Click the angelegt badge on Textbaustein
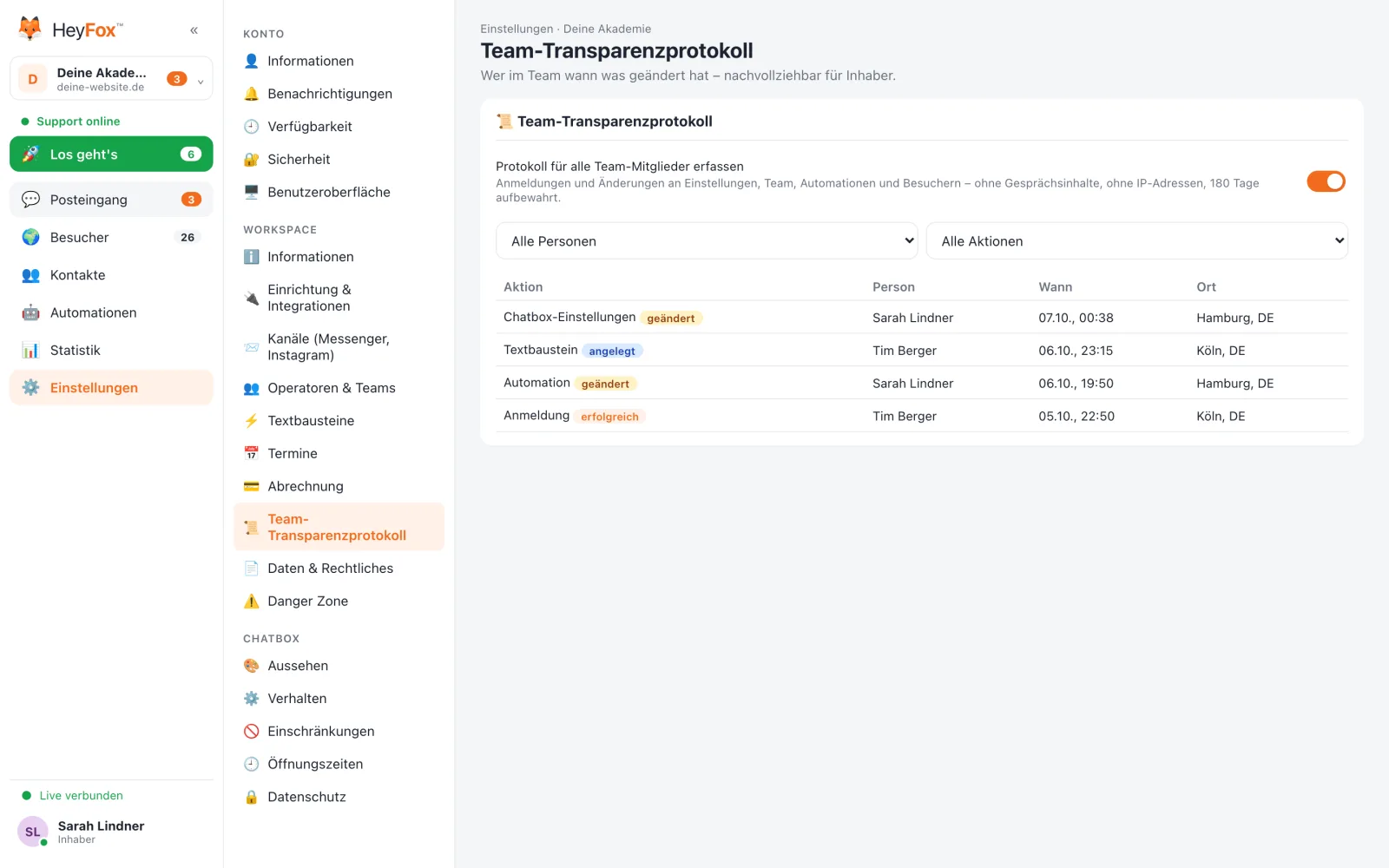Viewport: 1389px width, 868px height. [x=612, y=352]
